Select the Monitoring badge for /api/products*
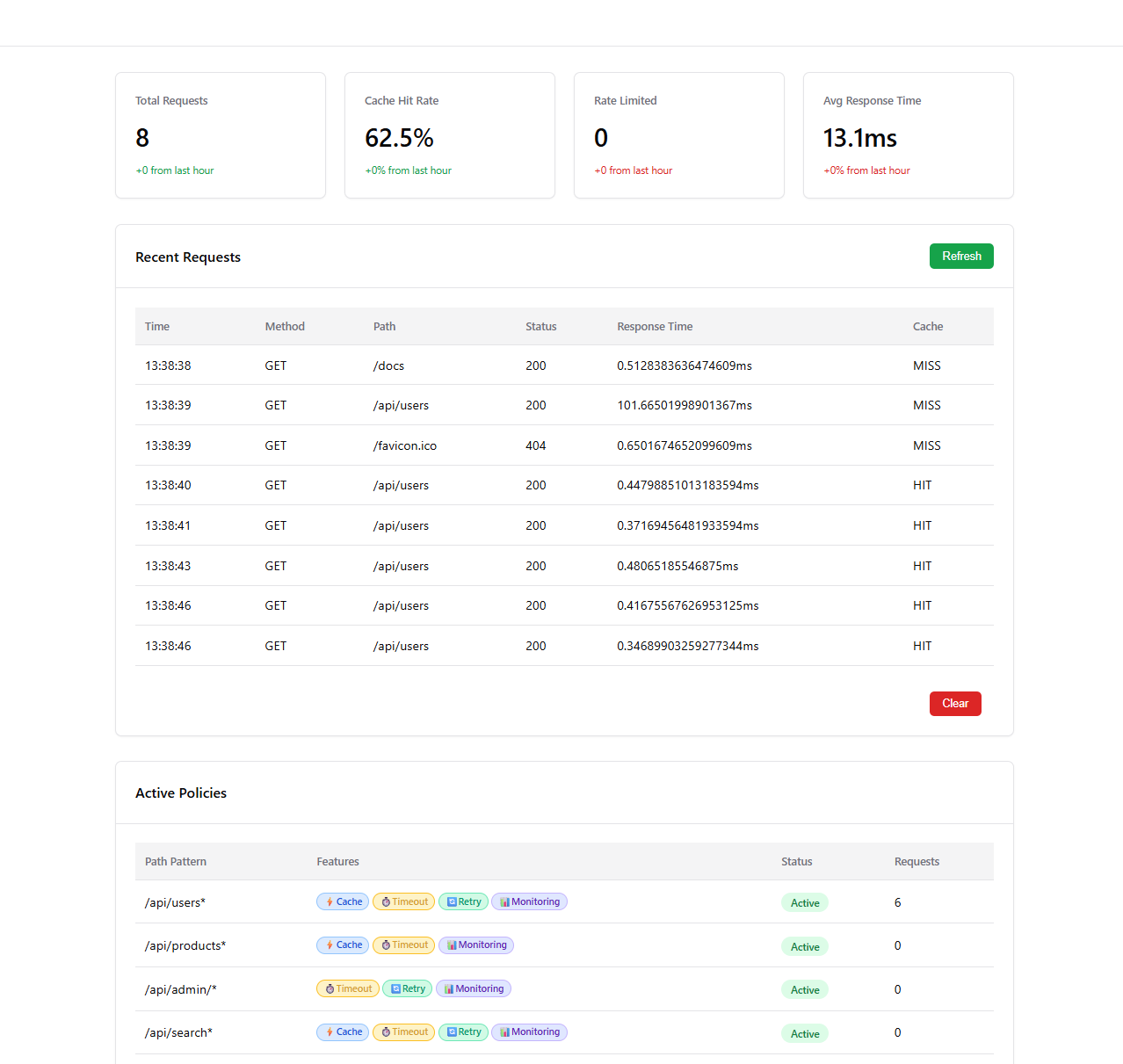Viewport: 1123px width, 1064px height. 476,945
